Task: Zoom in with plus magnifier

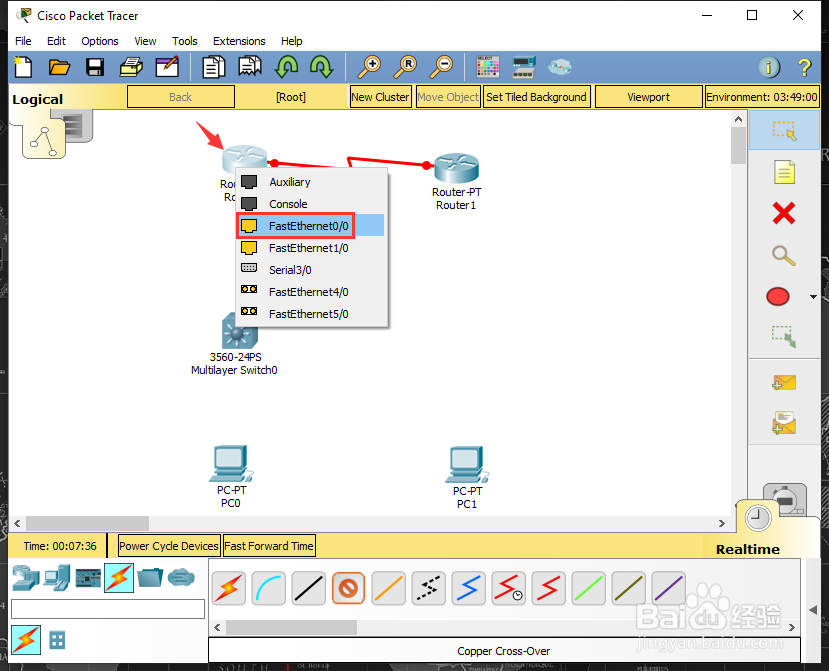Action: coord(369,67)
